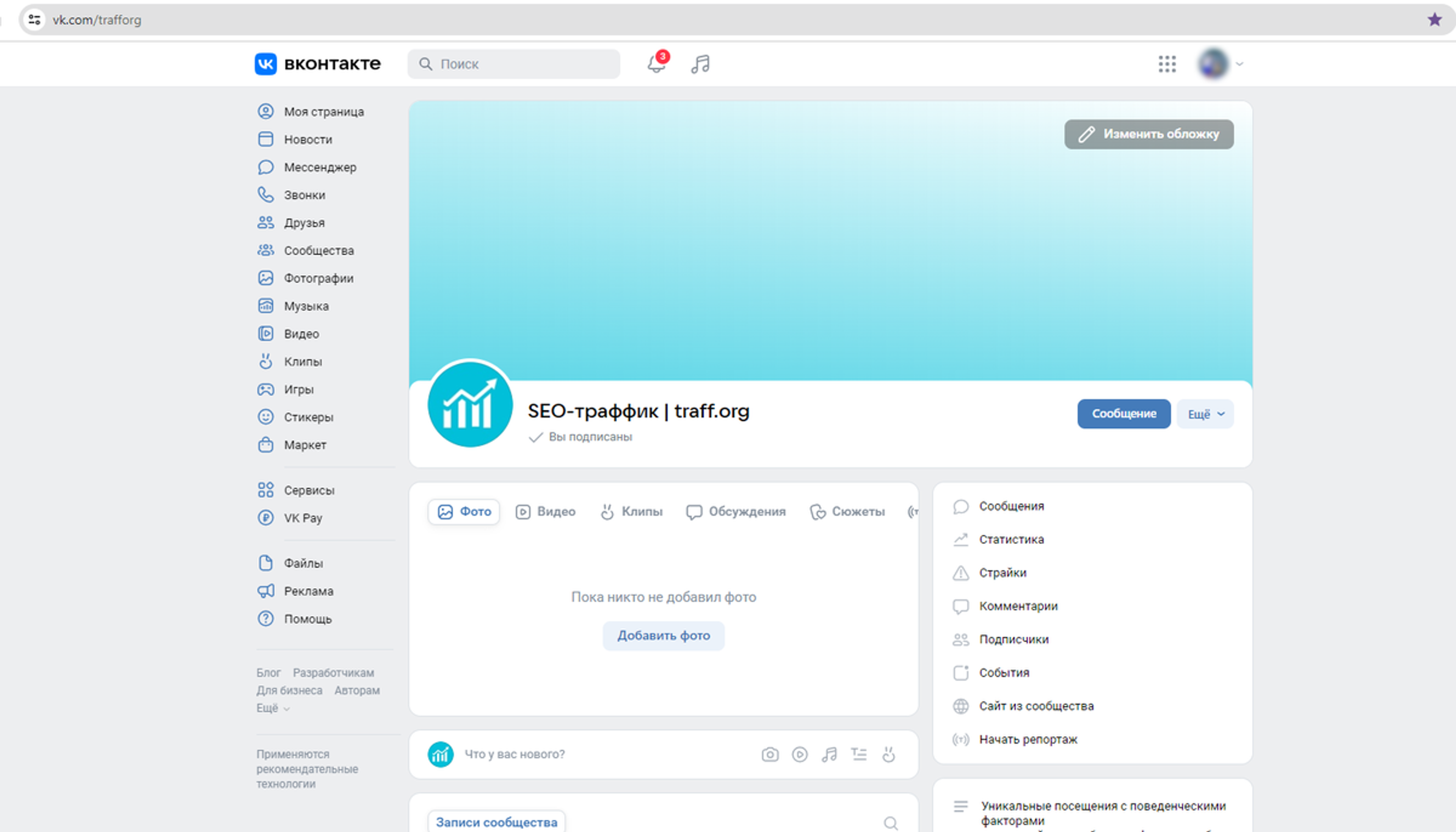Open Реклама in sidebar
The image size is (1456, 832).
[295, 591]
